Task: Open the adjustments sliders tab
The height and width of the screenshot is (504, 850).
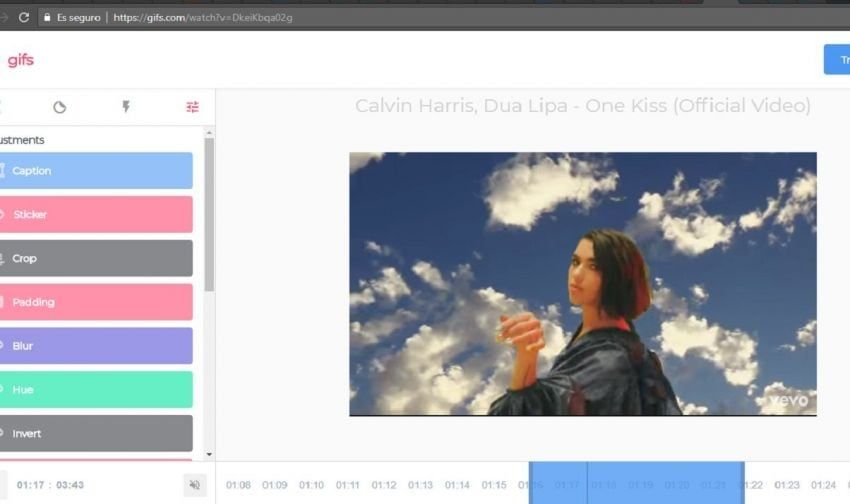Action: coord(192,107)
